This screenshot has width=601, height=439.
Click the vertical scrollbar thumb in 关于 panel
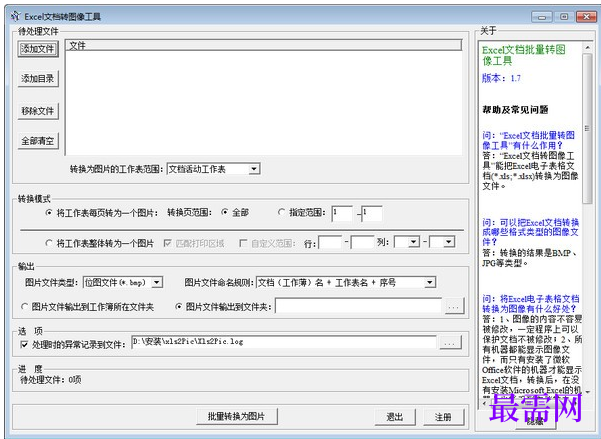587,128
